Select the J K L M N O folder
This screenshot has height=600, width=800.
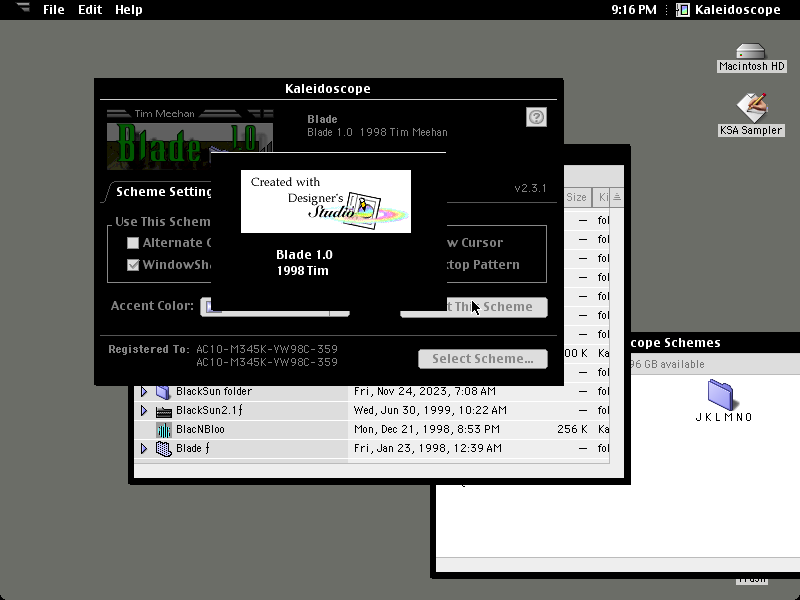(x=720, y=395)
